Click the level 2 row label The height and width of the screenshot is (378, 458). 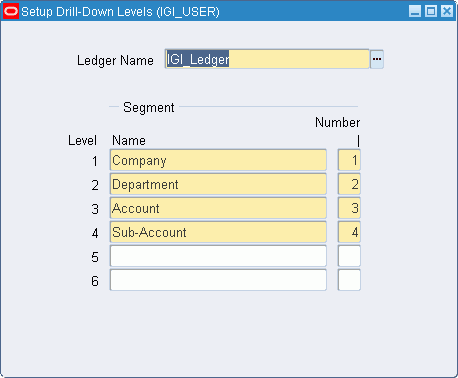click(95, 185)
